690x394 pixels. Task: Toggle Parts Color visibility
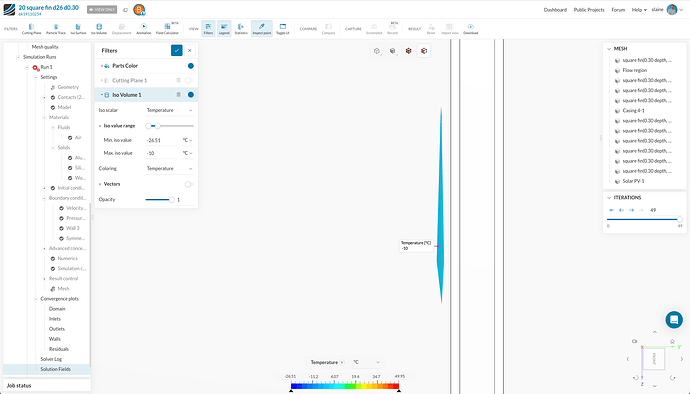click(x=191, y=66)
